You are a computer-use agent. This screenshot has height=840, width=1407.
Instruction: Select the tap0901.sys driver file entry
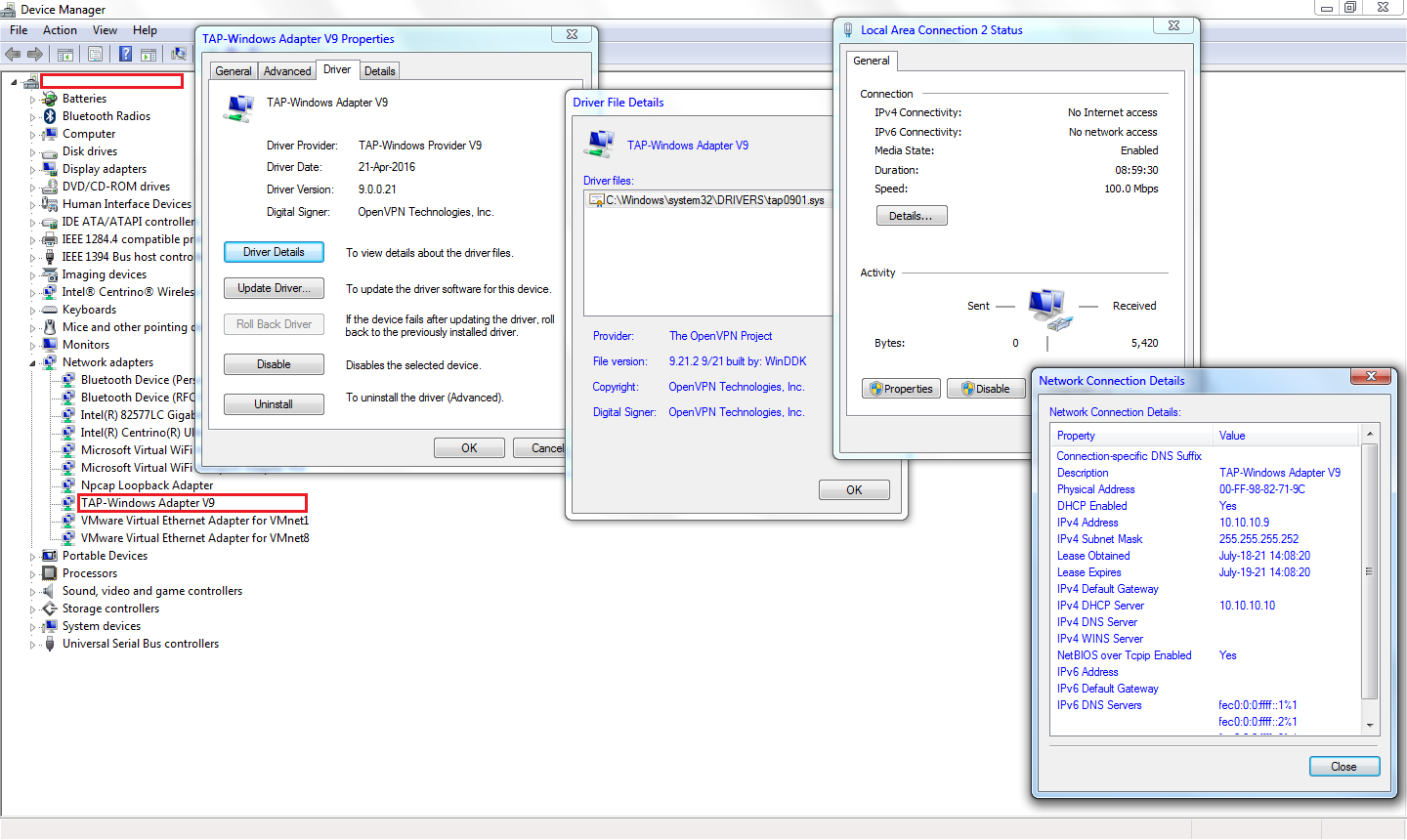tap(707, 200)
